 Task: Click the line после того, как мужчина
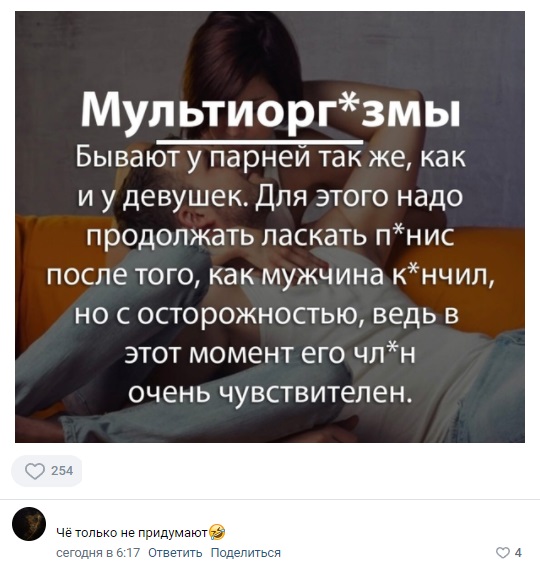[270, 276]
